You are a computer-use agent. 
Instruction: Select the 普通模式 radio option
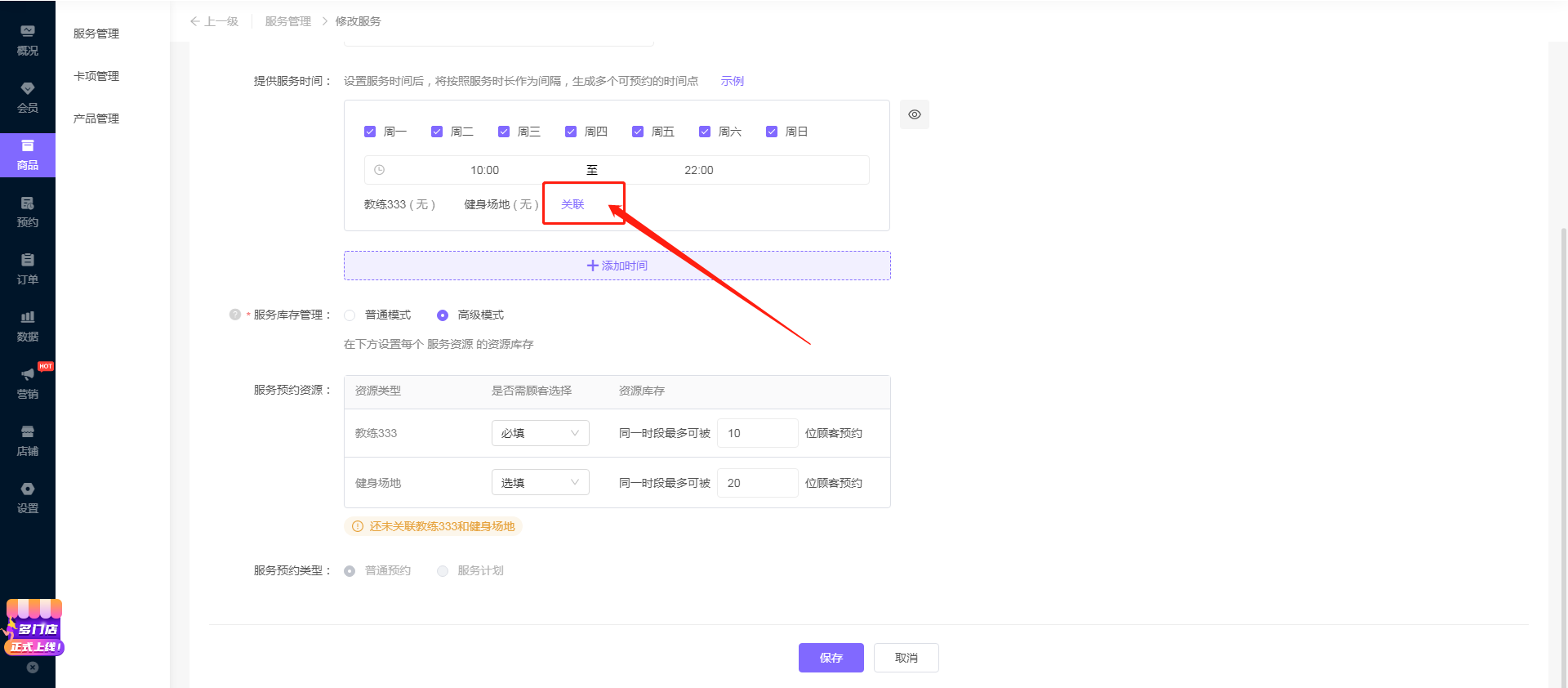coord(350,315)
